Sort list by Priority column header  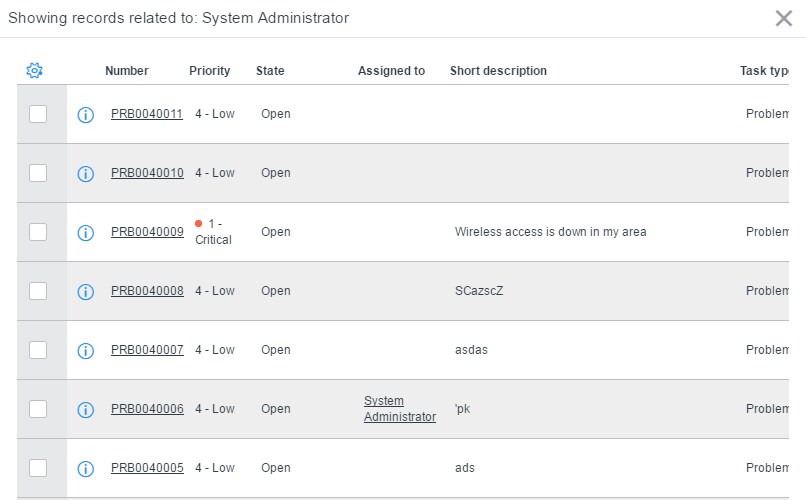(x=209, y=71)
